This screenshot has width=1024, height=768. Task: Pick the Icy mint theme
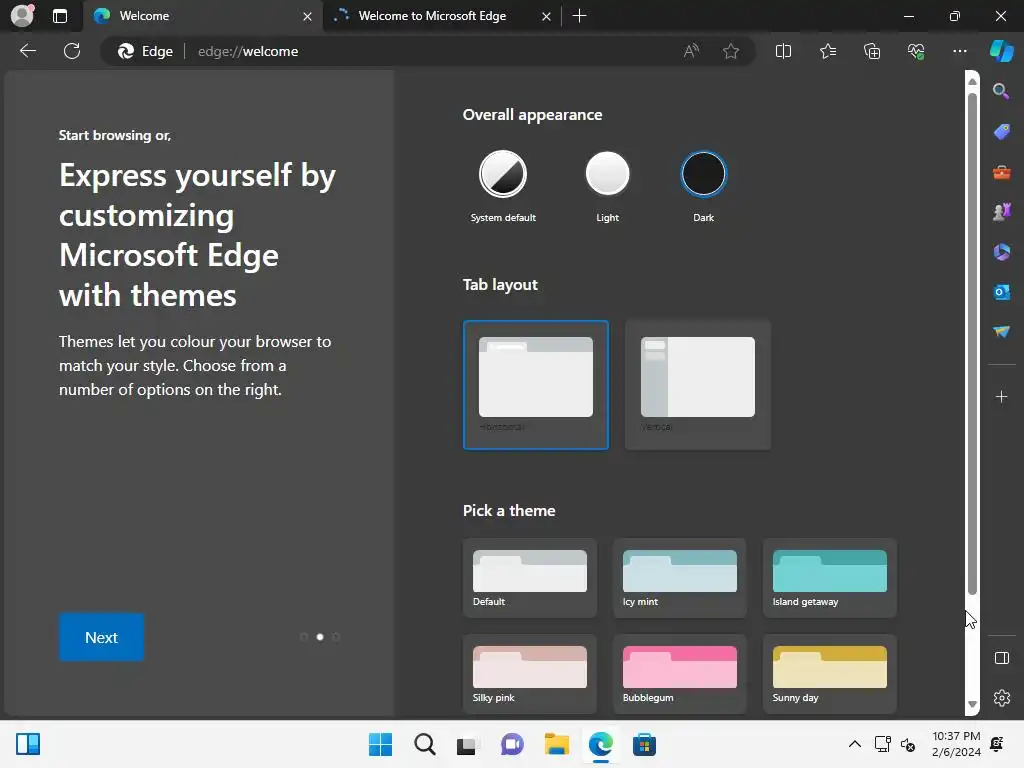pyautogui.click(x=679, y=578)
